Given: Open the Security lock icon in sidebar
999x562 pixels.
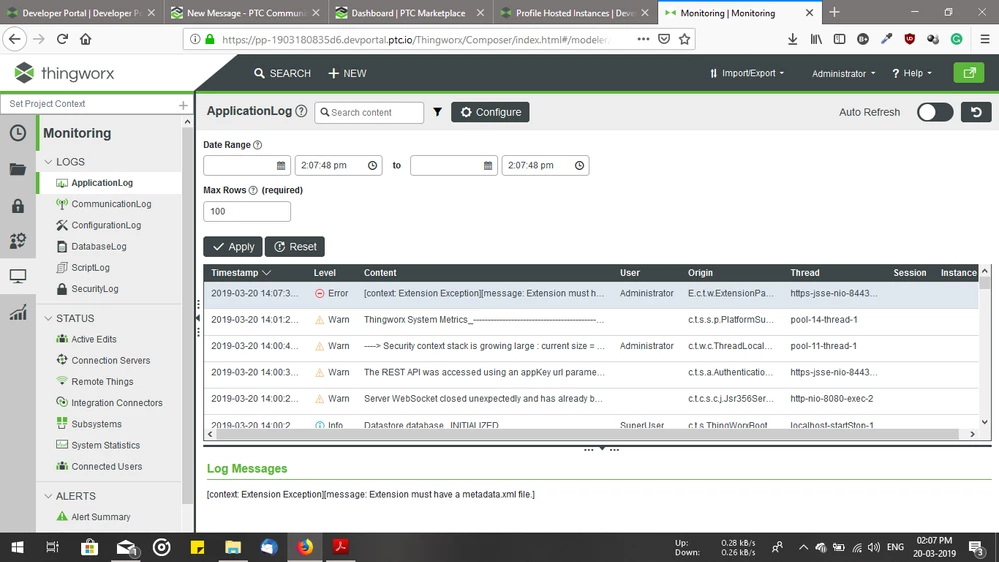Looking at the screenshot, I should click(18, 205).
